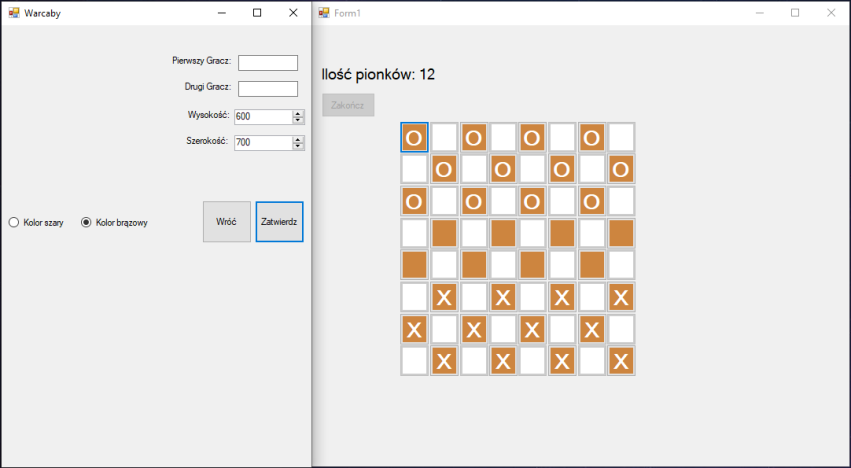Pick the X piece in bottom row's second column
The height and width of the screenshot is (468, 851).
[444, 361]
